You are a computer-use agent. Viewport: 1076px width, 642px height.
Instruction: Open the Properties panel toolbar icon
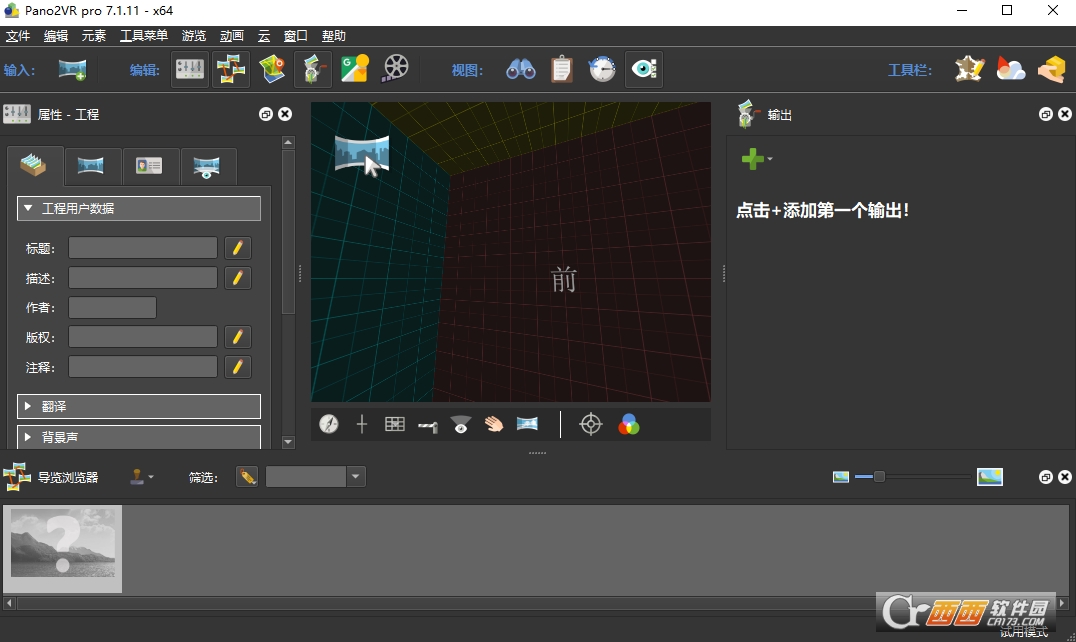(189, 69)
